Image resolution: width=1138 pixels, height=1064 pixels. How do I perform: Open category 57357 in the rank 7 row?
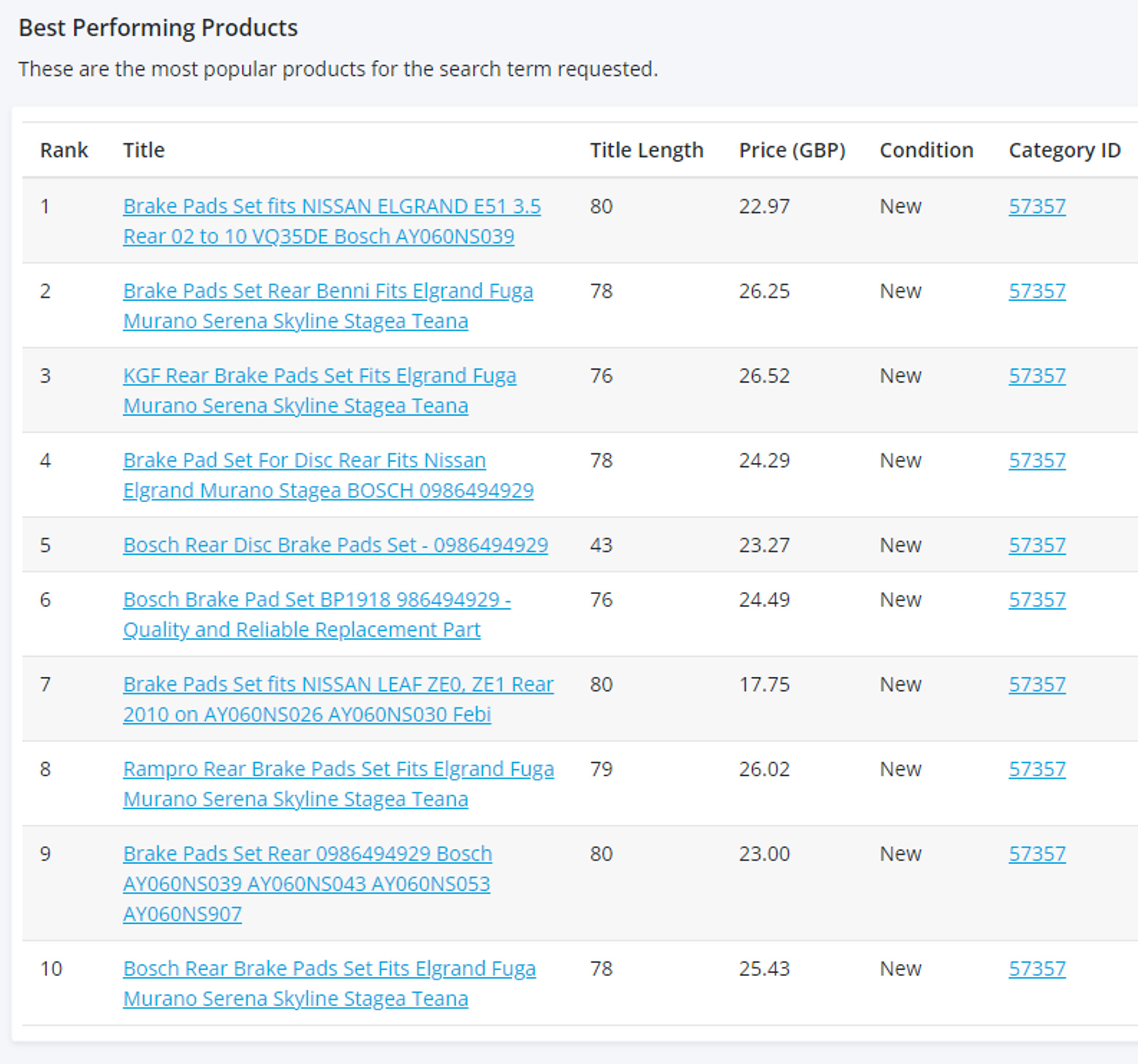pyautogui.click(x=1037, y=684)
